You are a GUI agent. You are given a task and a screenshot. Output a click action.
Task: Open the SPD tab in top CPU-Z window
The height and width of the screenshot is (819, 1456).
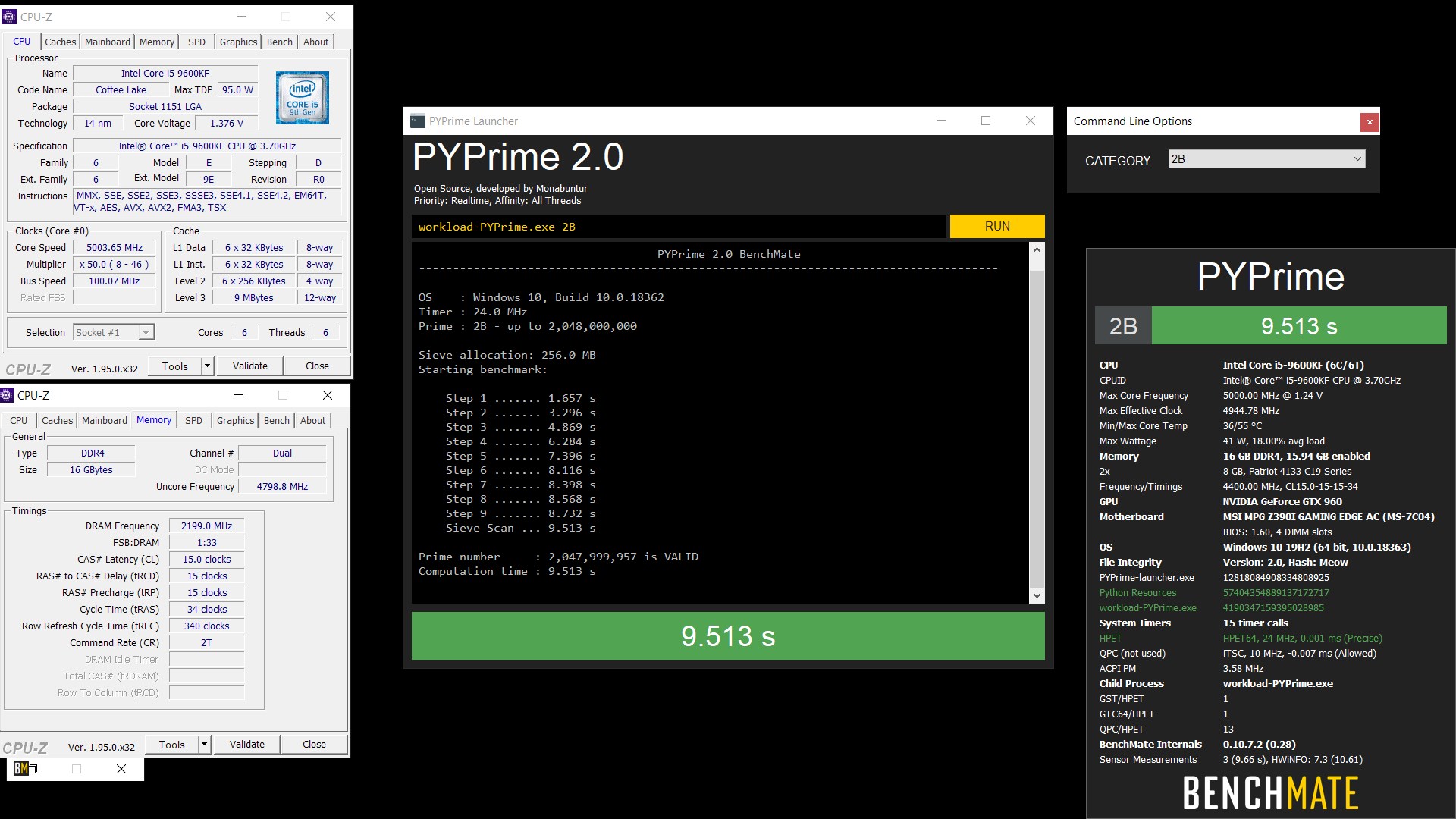[196, 42]
